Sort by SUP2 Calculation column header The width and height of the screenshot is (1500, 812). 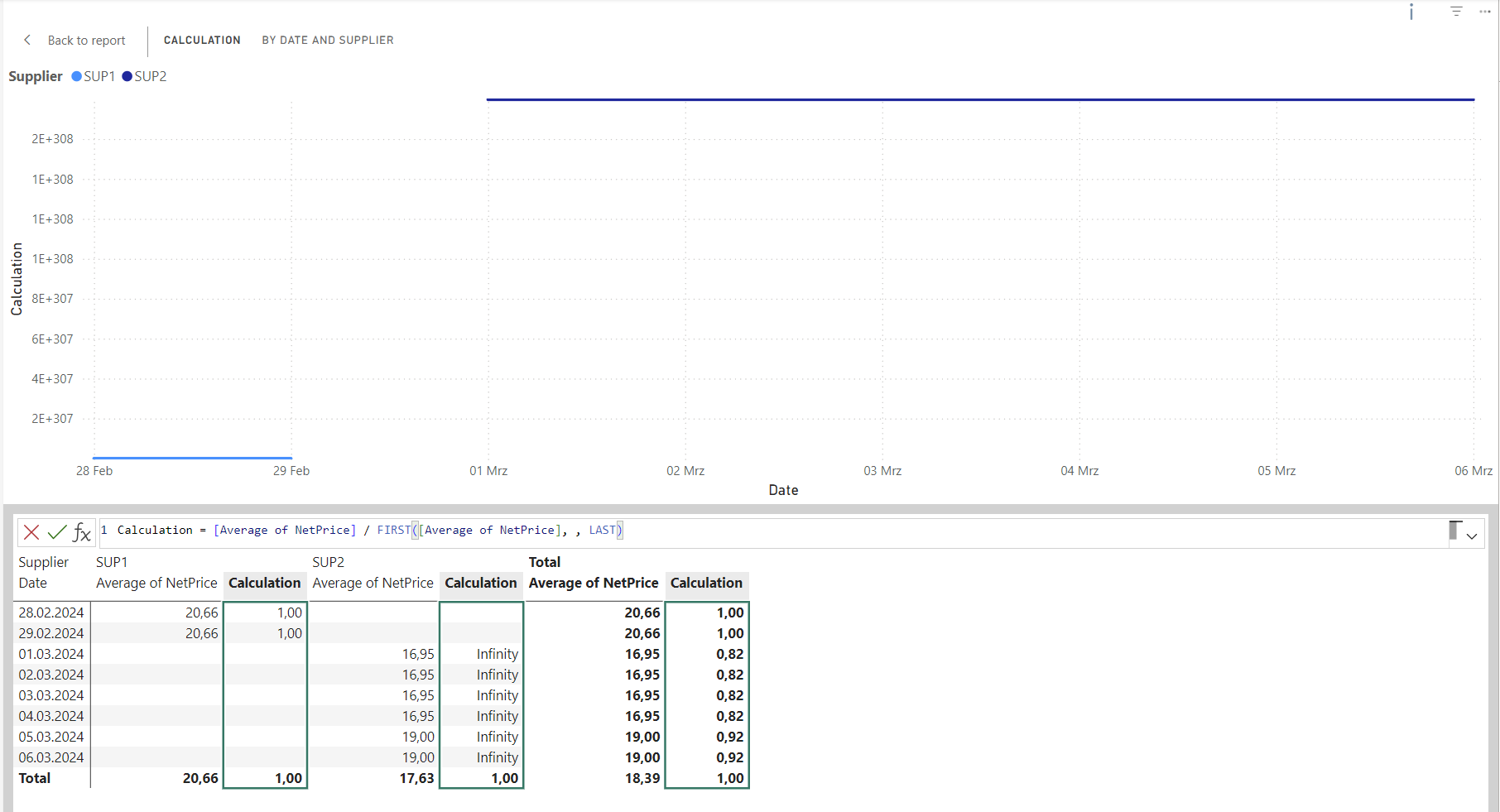[481, 584]
